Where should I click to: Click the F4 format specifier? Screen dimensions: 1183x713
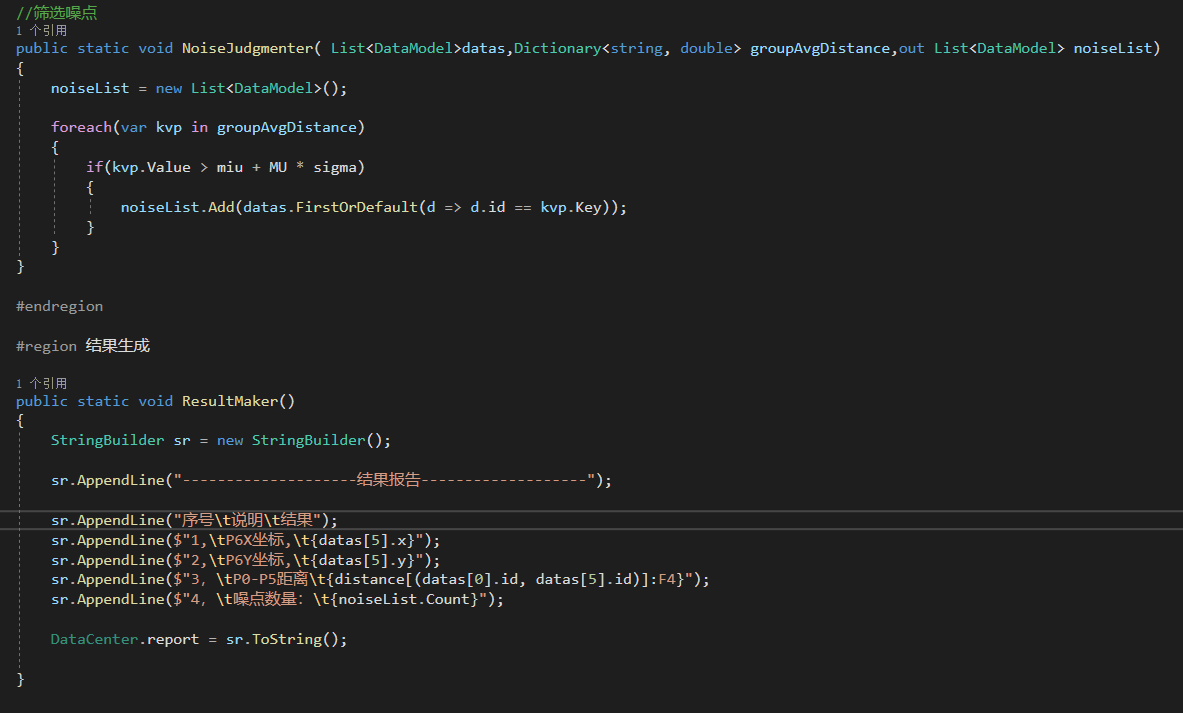click(667, 579)
